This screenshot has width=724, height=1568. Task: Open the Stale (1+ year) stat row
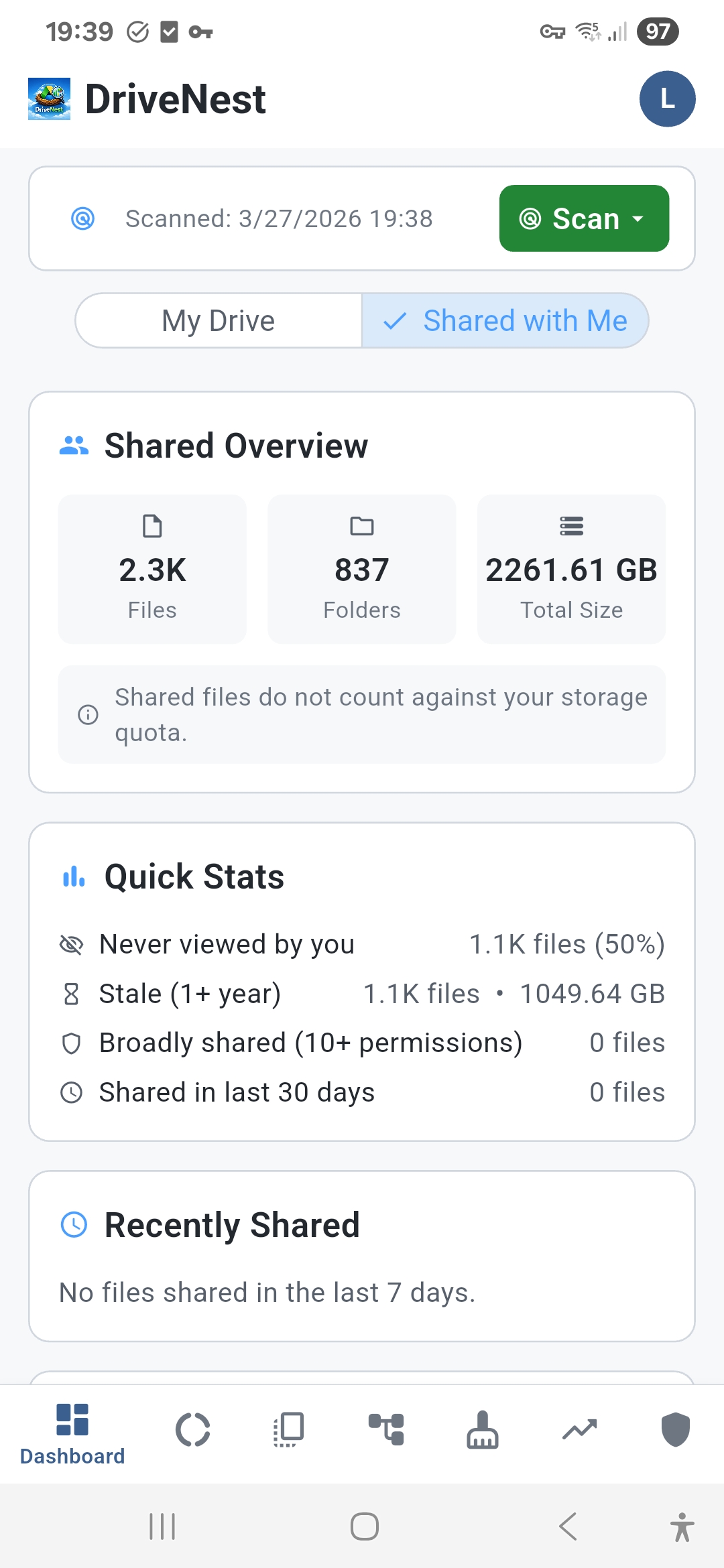[362, 994]
